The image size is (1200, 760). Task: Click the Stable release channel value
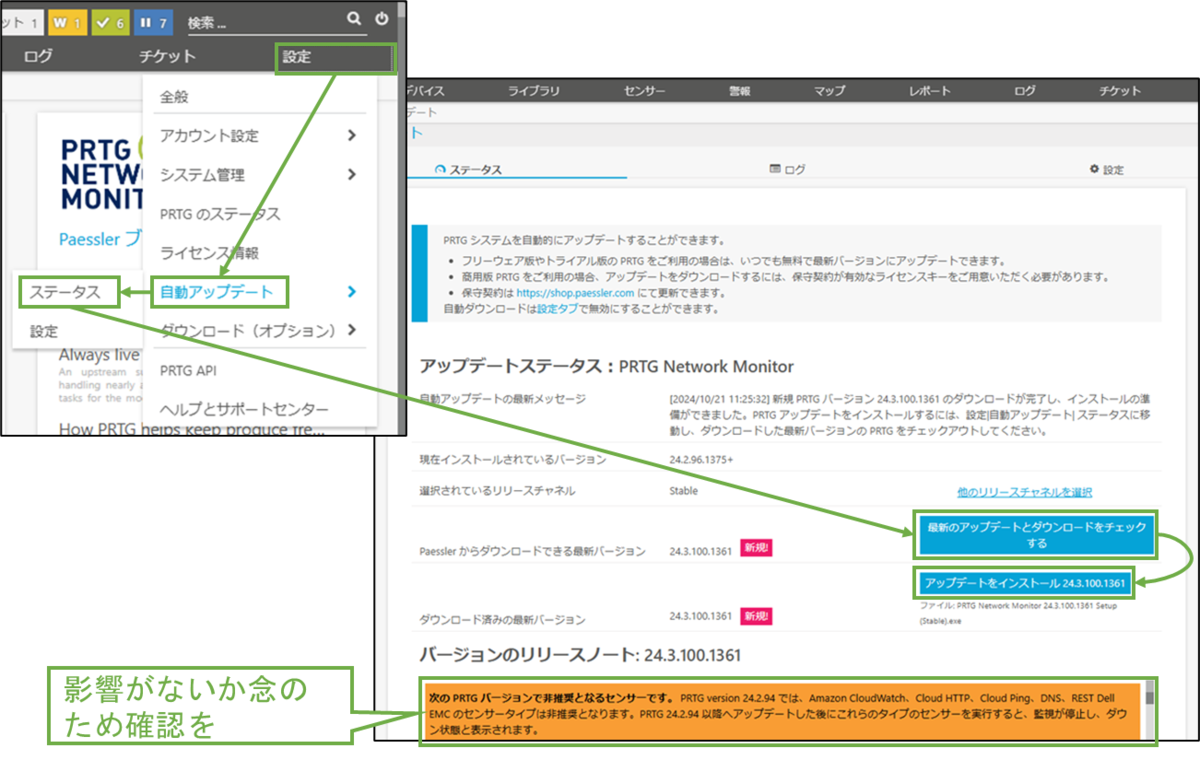[683, 491]
